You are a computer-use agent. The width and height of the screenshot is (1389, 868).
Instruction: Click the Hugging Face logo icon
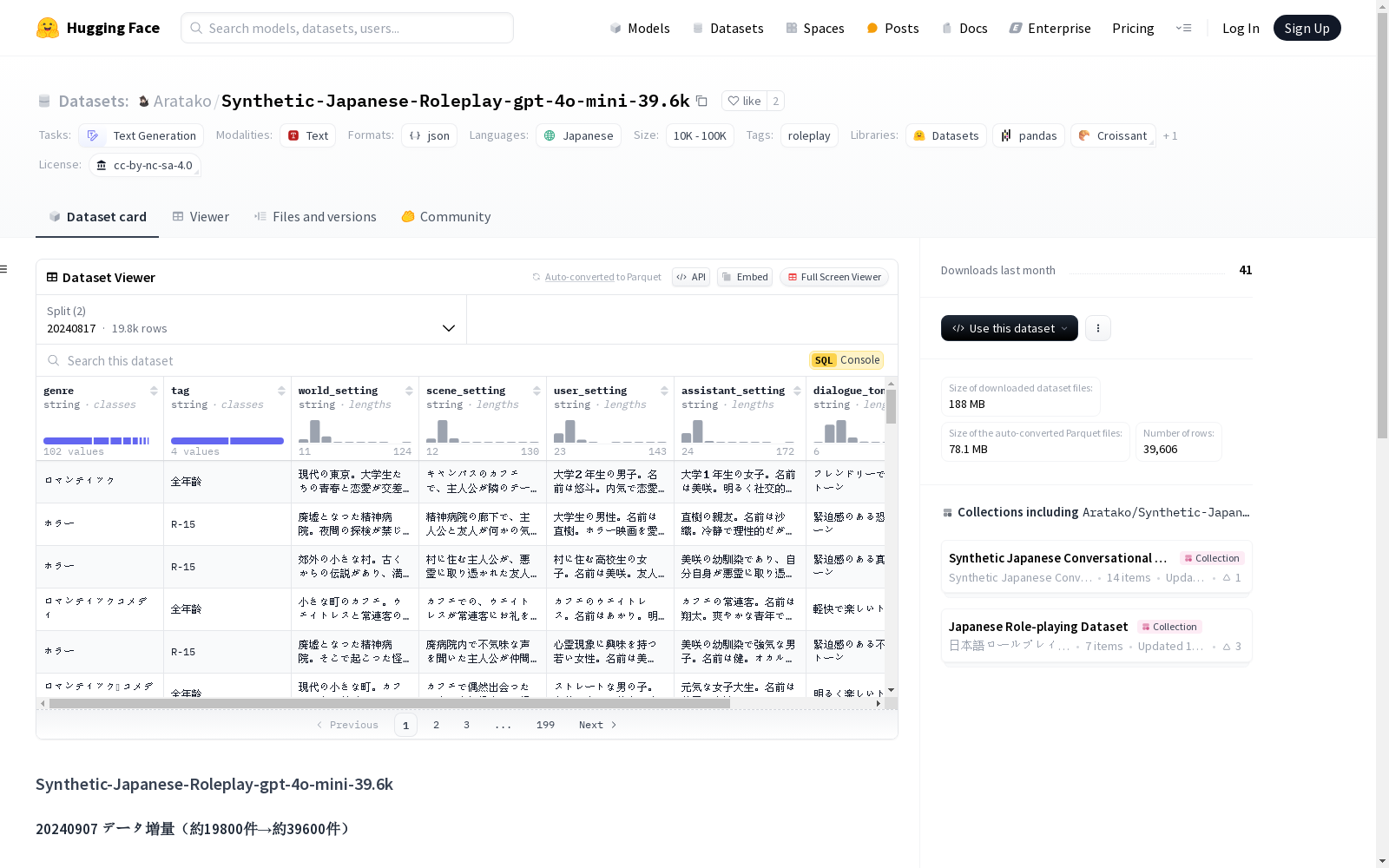48,28
